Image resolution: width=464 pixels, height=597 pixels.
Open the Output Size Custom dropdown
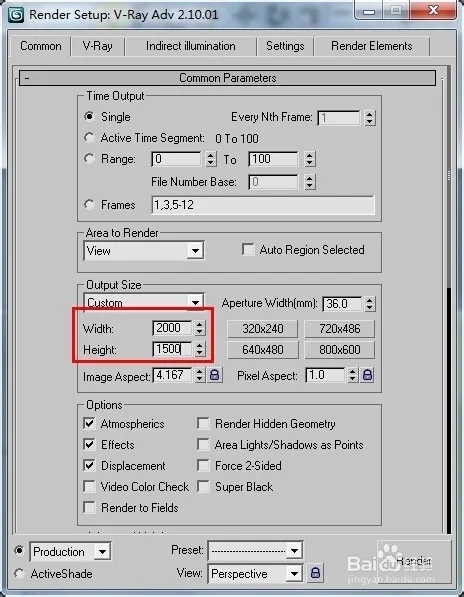[144, 303]
